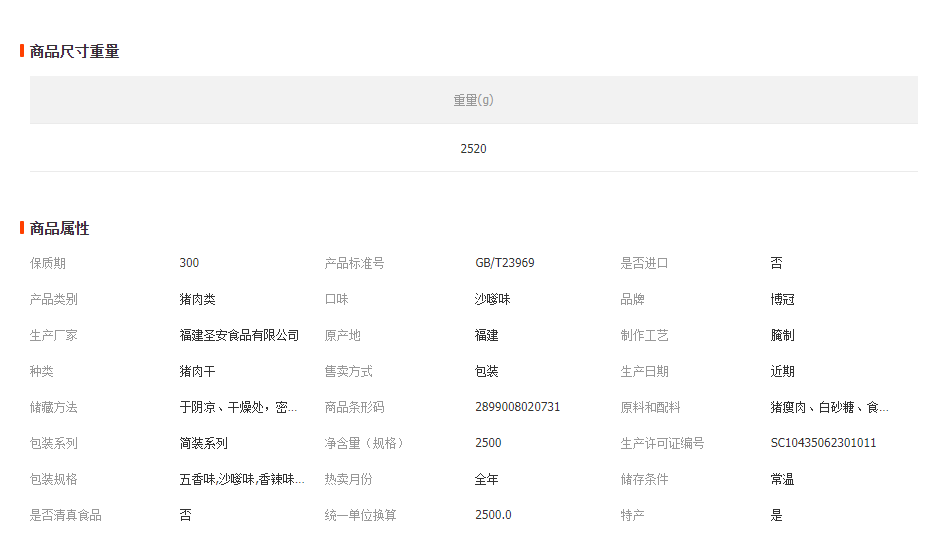Click the storage condition value 常温
The width and height of the screenshot is (932, 539).
tap(782, 479)
